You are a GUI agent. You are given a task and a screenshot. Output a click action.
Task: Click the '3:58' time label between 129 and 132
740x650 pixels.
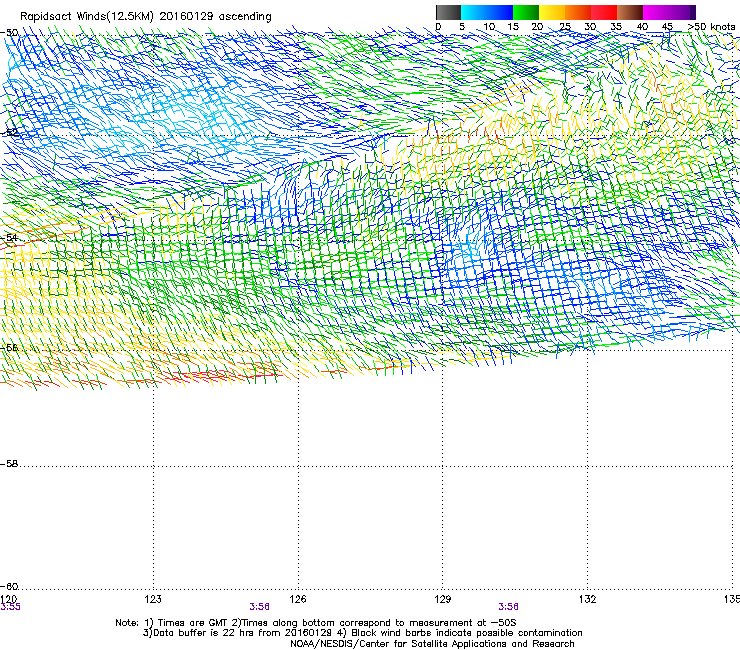tap(508, 607)
